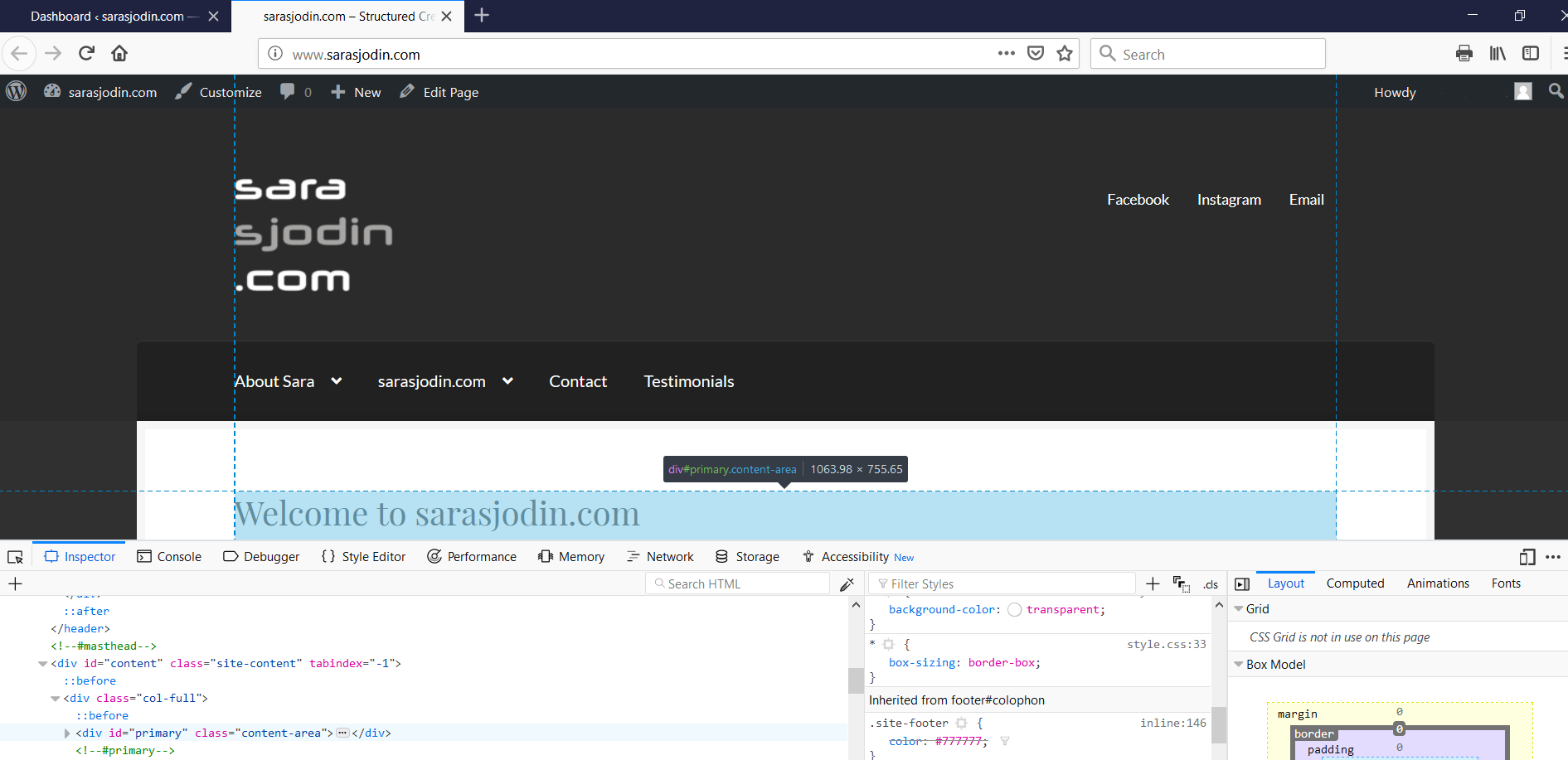
Task: Go to the browser home page
Action: tap(119, 54)
